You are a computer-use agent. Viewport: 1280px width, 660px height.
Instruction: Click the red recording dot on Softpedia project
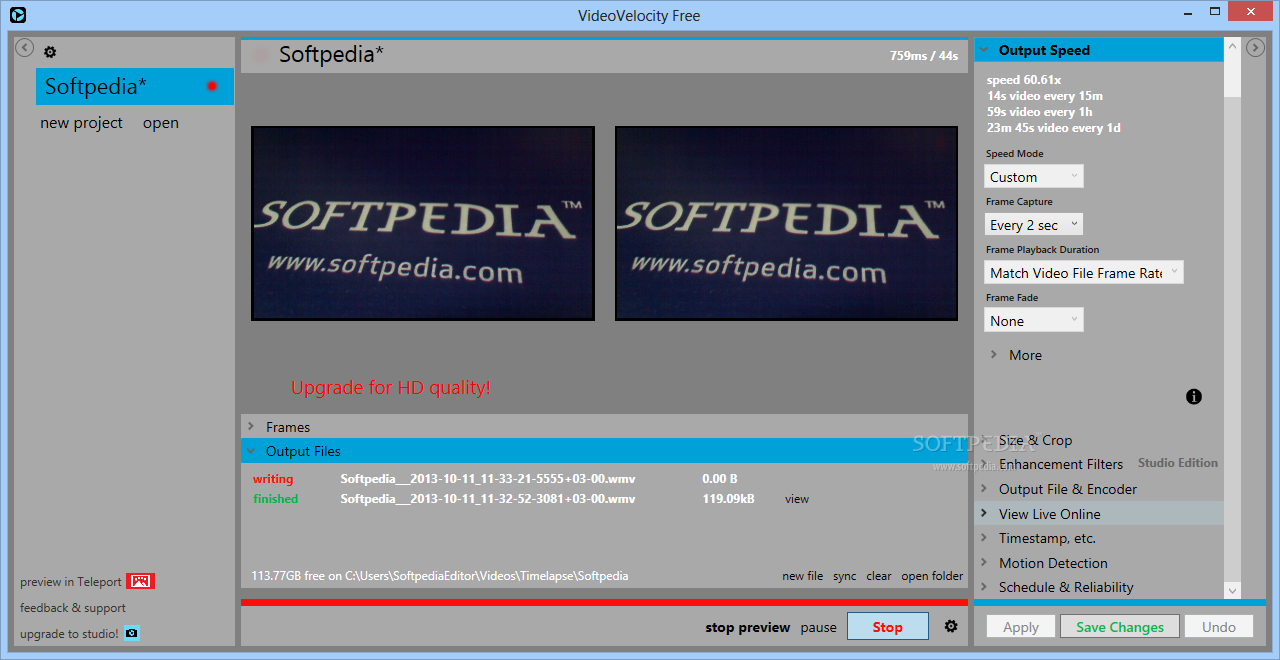[212, 86]
